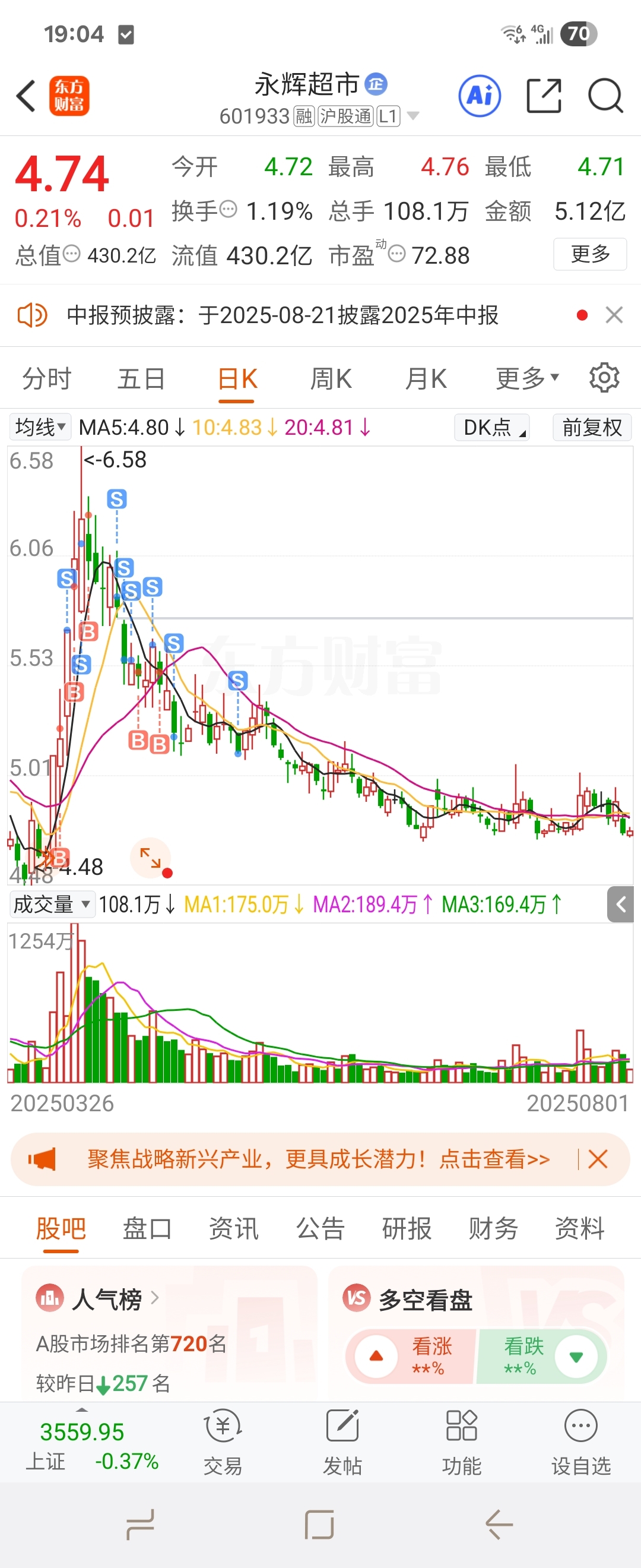Open 聚焦战略新兴产业 promotion link
641x1568 pixels.
[x=318, y=1159]
